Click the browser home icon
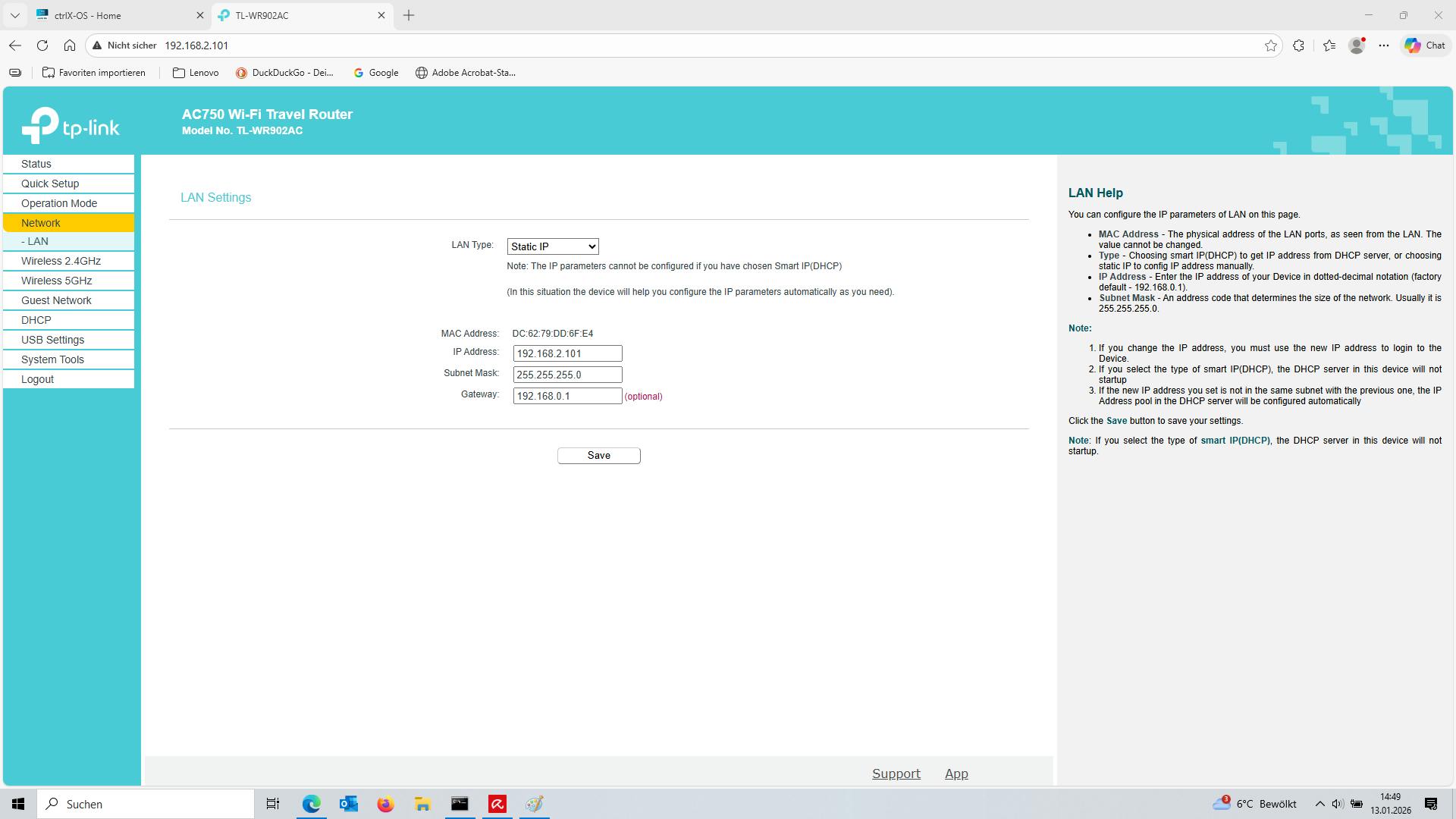1456x819 pixels. [x=70, y=45]
